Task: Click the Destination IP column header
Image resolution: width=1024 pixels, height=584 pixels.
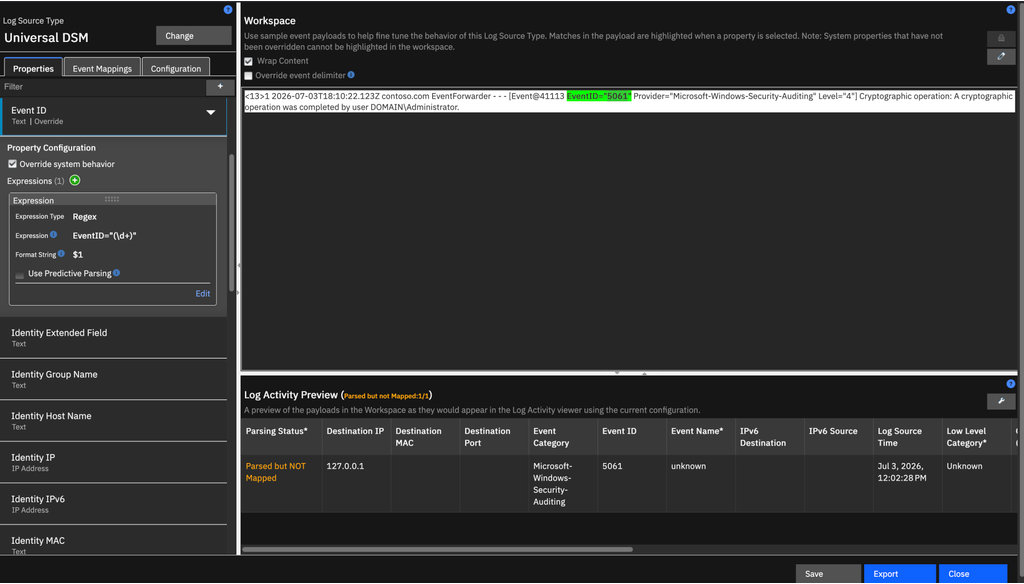Action: pyautogui.click(x=356, y=436)
